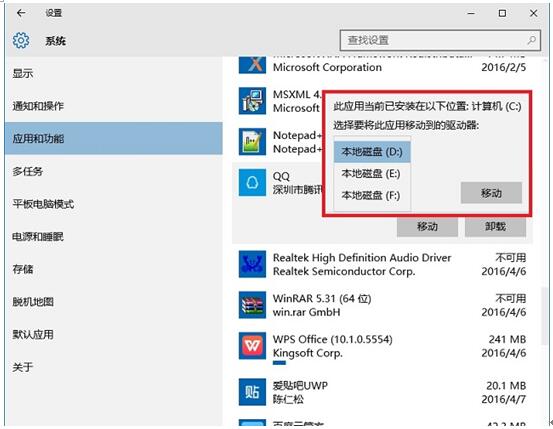Select the Realtek audio driver icon
553x429 pixels.
tap(252, 264)
